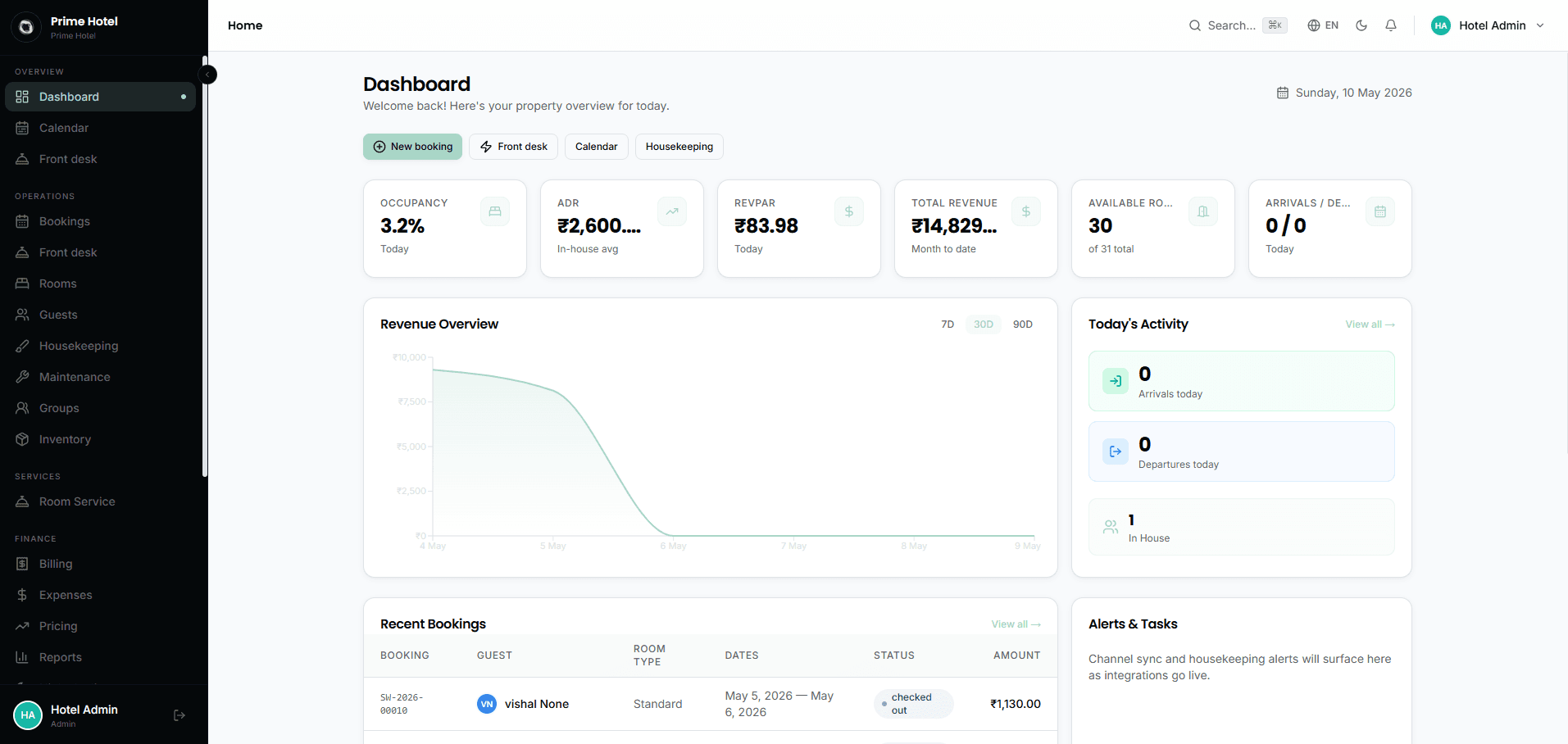The width and height of the screenshot is (1568, 744).
Task: Click the Maintenance wrench icon
Action: coord(22,377)
